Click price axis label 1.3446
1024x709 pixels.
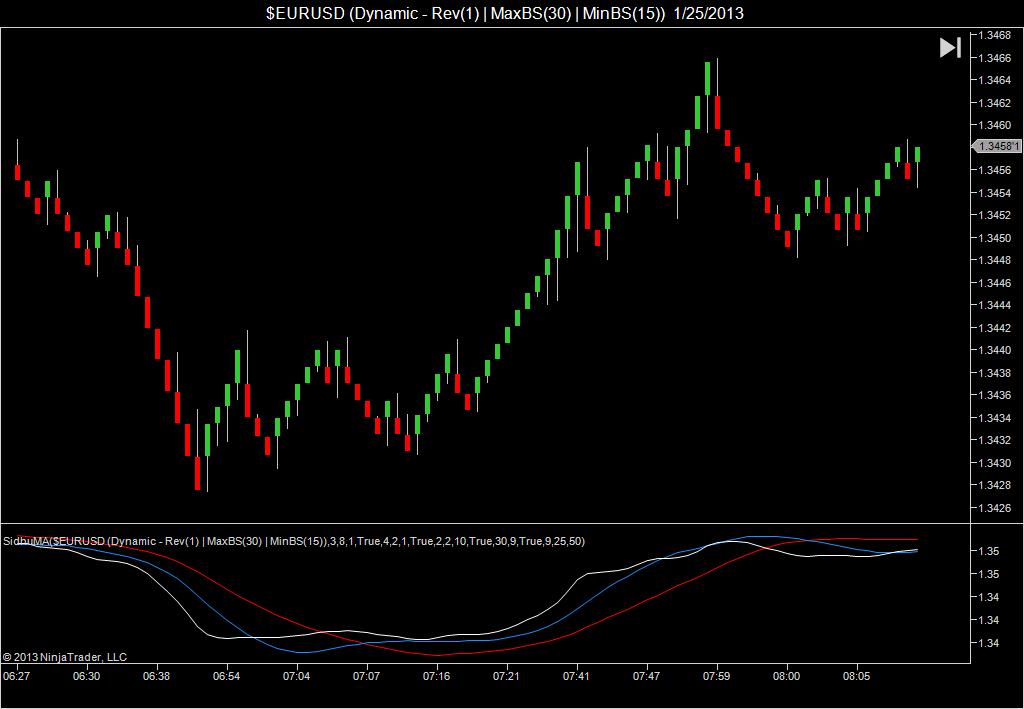(x=995, y=283)
